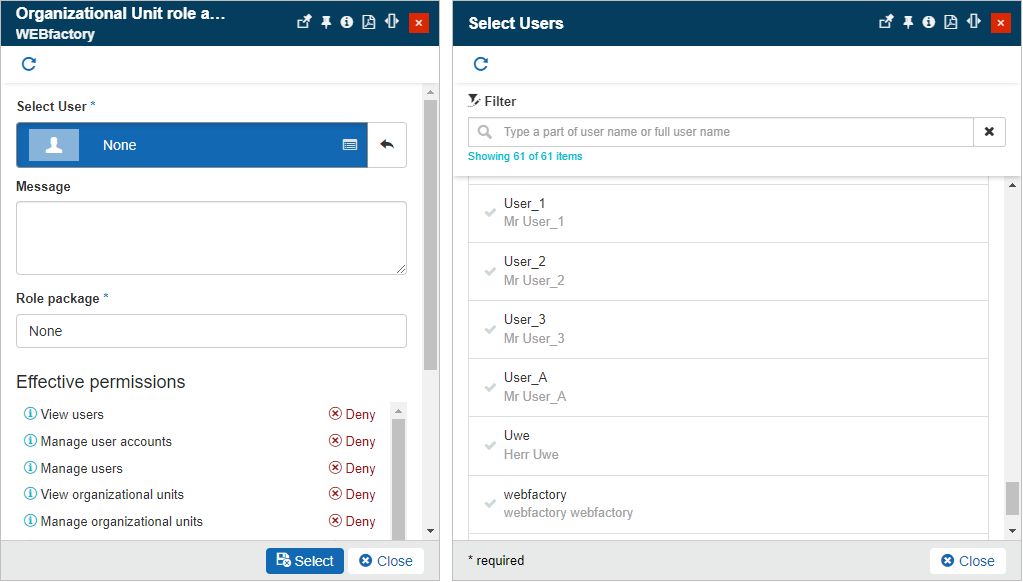Open info for Organizational Unit role window
The width and height of the screenshot is (1023, 582).
click(346, 21)
